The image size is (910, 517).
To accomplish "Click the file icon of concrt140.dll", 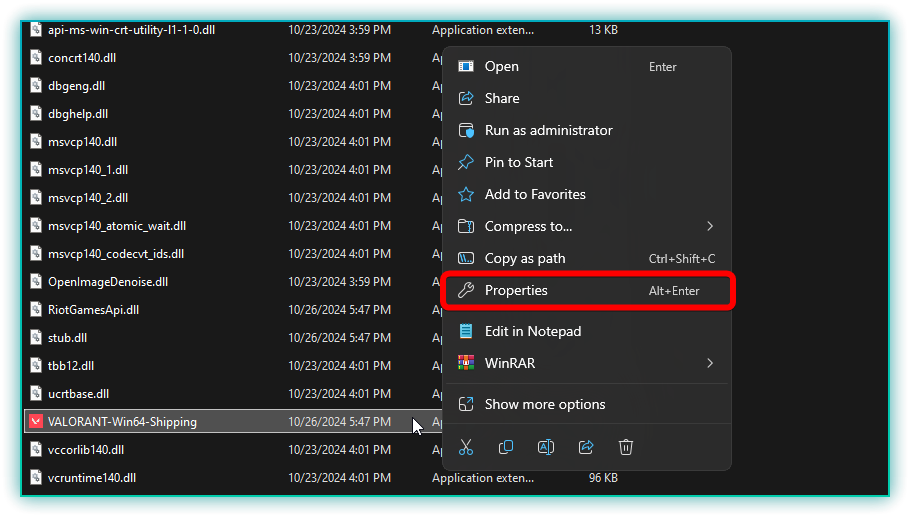I will click(36, 57).
